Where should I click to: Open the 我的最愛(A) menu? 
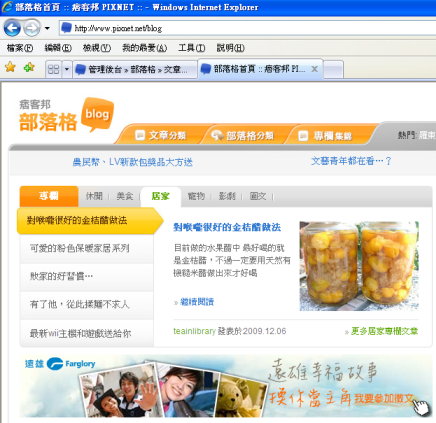pyautogui.click(x=145, y=48)
